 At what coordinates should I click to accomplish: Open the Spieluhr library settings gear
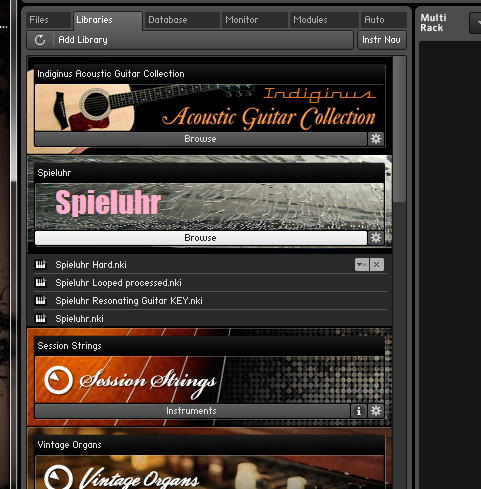(376, 238)
